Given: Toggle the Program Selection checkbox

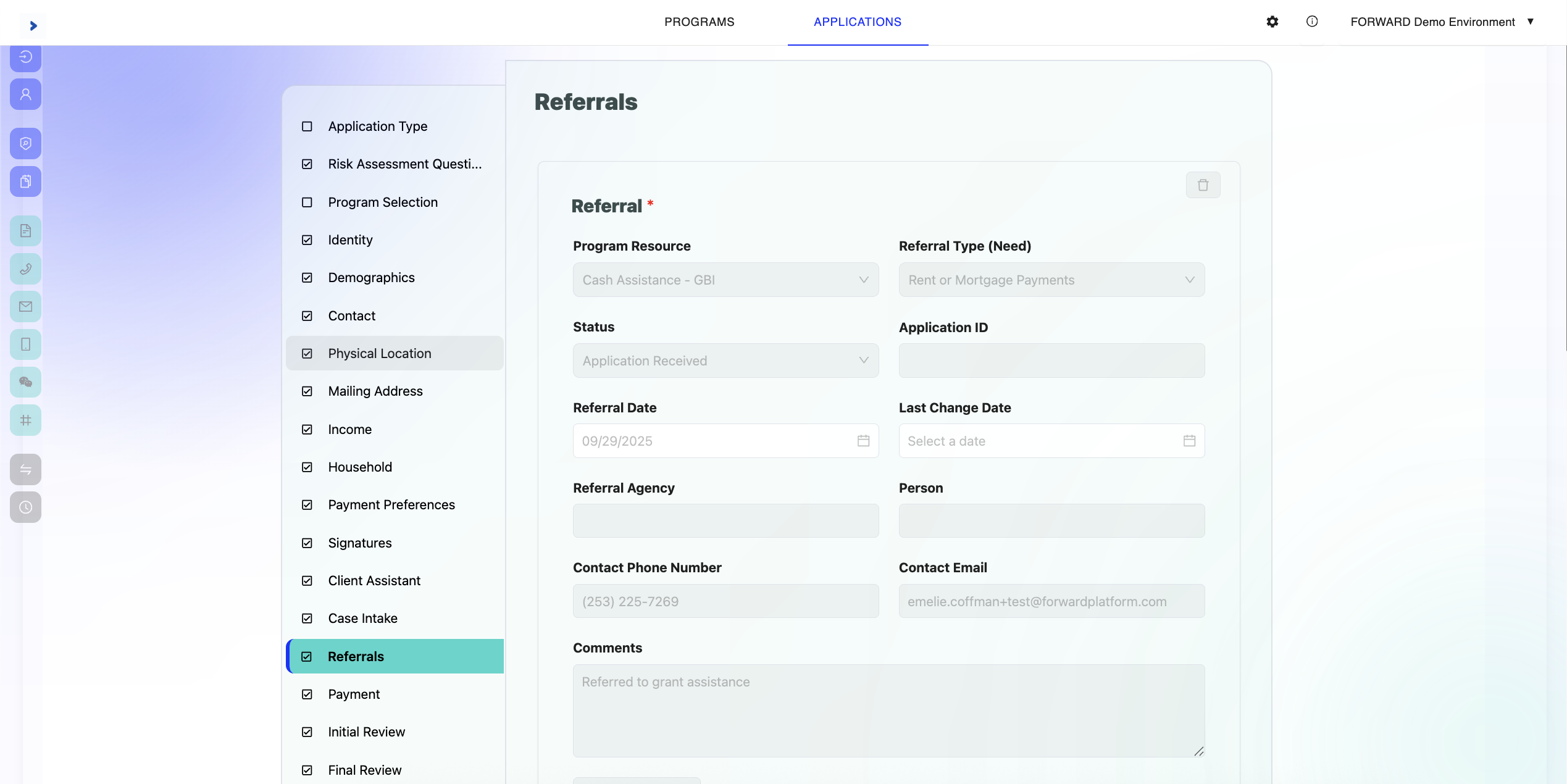Looking at the screenshot, I should click(307, 202).
